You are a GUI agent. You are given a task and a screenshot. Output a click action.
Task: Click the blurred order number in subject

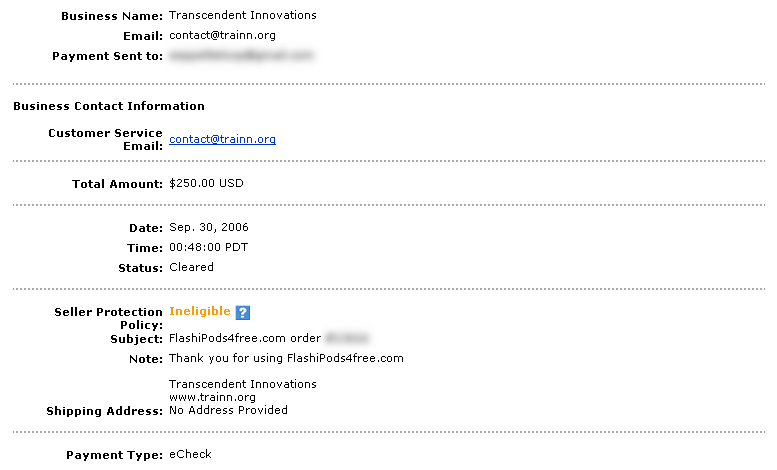(347, 338)
